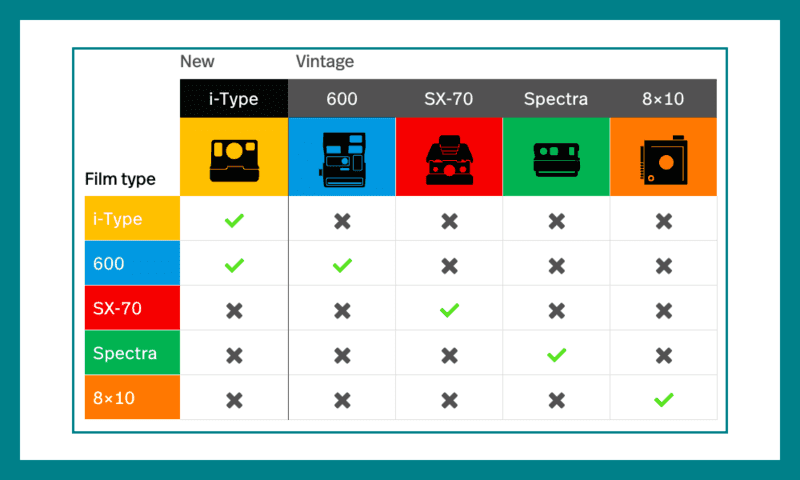Click cross for i-Type film, SX-70 camera
This screenshot has width=800, height=480.
[x=449, y=221]
